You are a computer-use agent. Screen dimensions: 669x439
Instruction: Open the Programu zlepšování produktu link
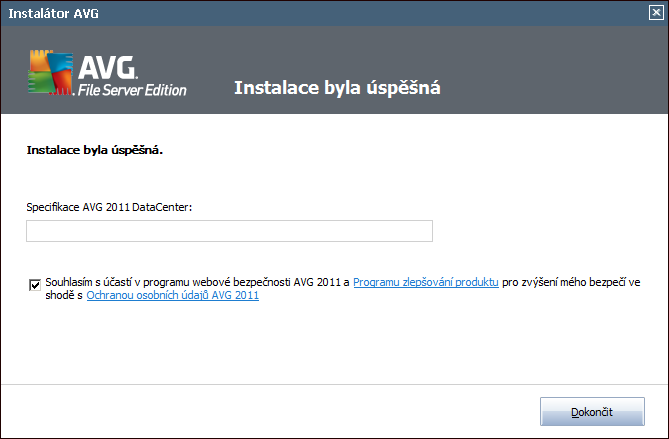pos(426,282)
